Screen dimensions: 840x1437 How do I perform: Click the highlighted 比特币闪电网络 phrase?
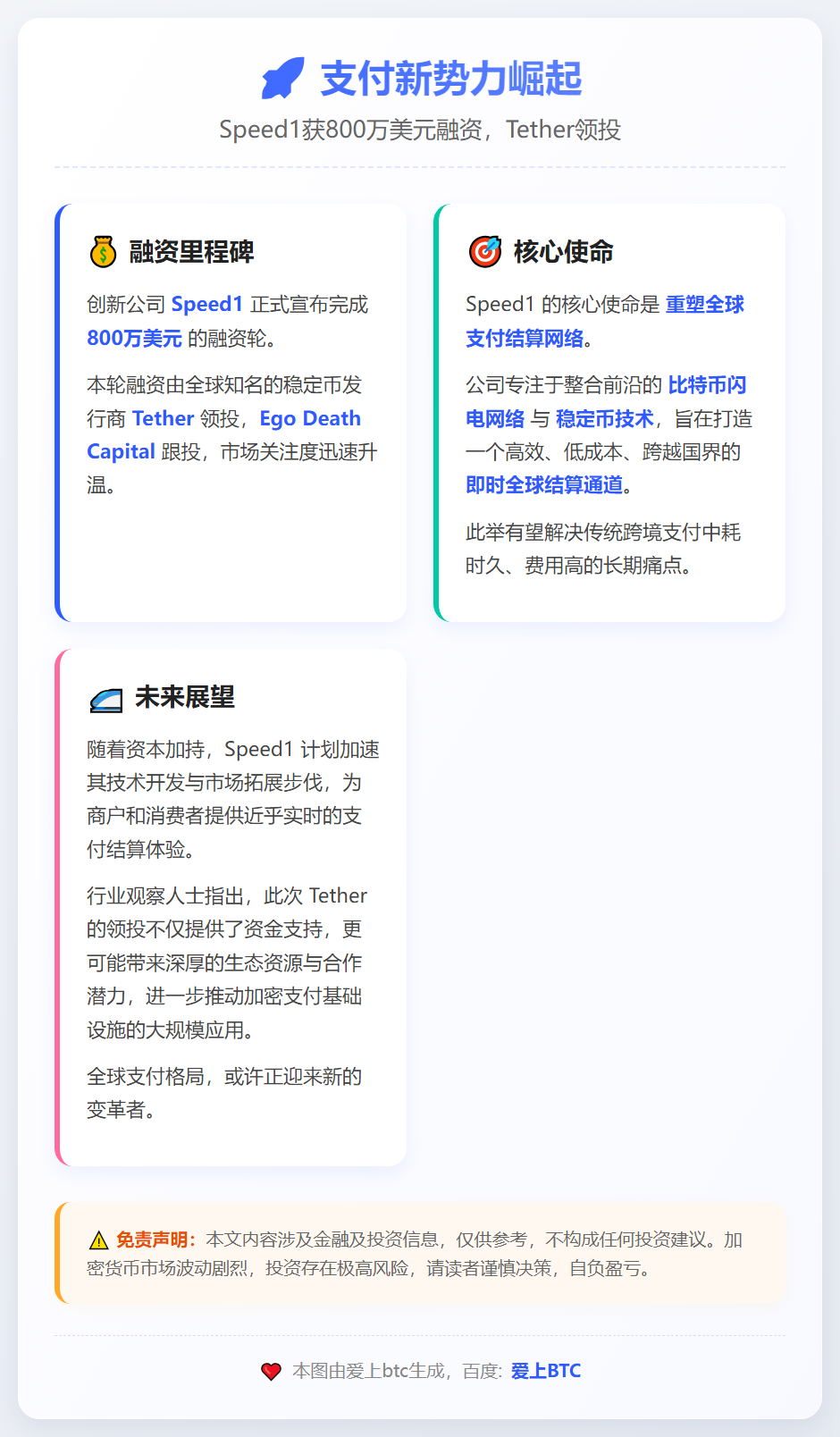click(x=606, y=402)
